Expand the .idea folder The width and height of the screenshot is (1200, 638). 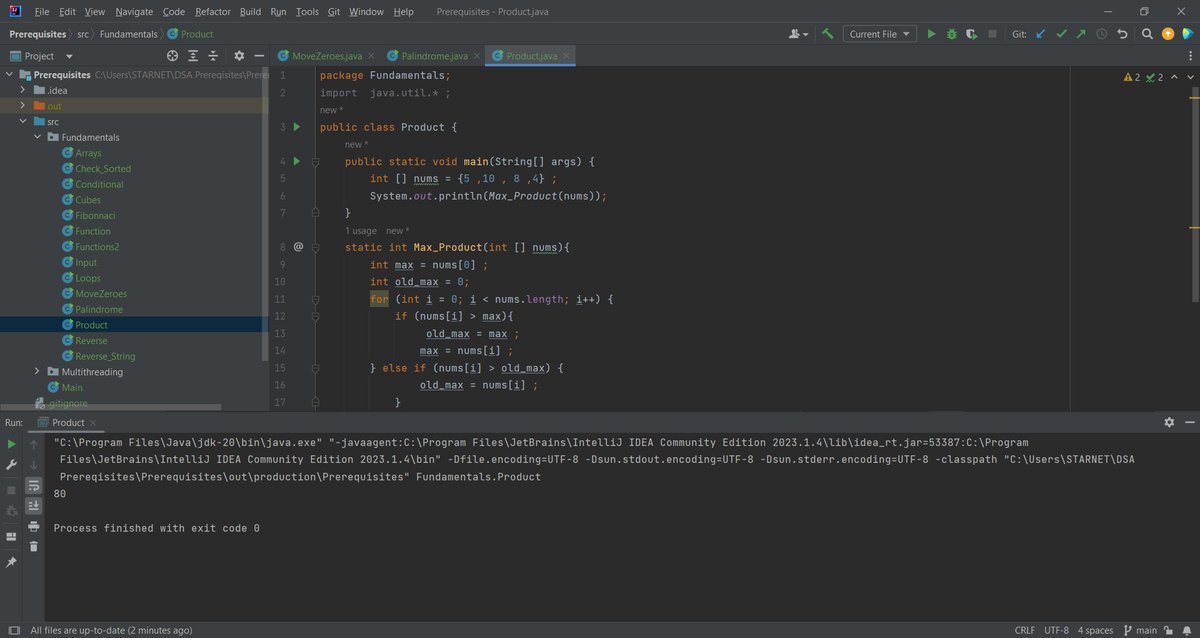pos(24,90)
